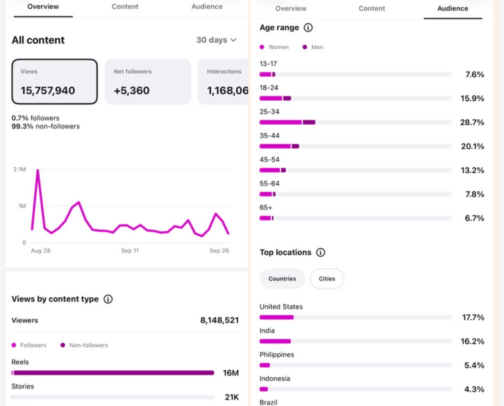Select the Net followers +5,360 card

(148, 82)
